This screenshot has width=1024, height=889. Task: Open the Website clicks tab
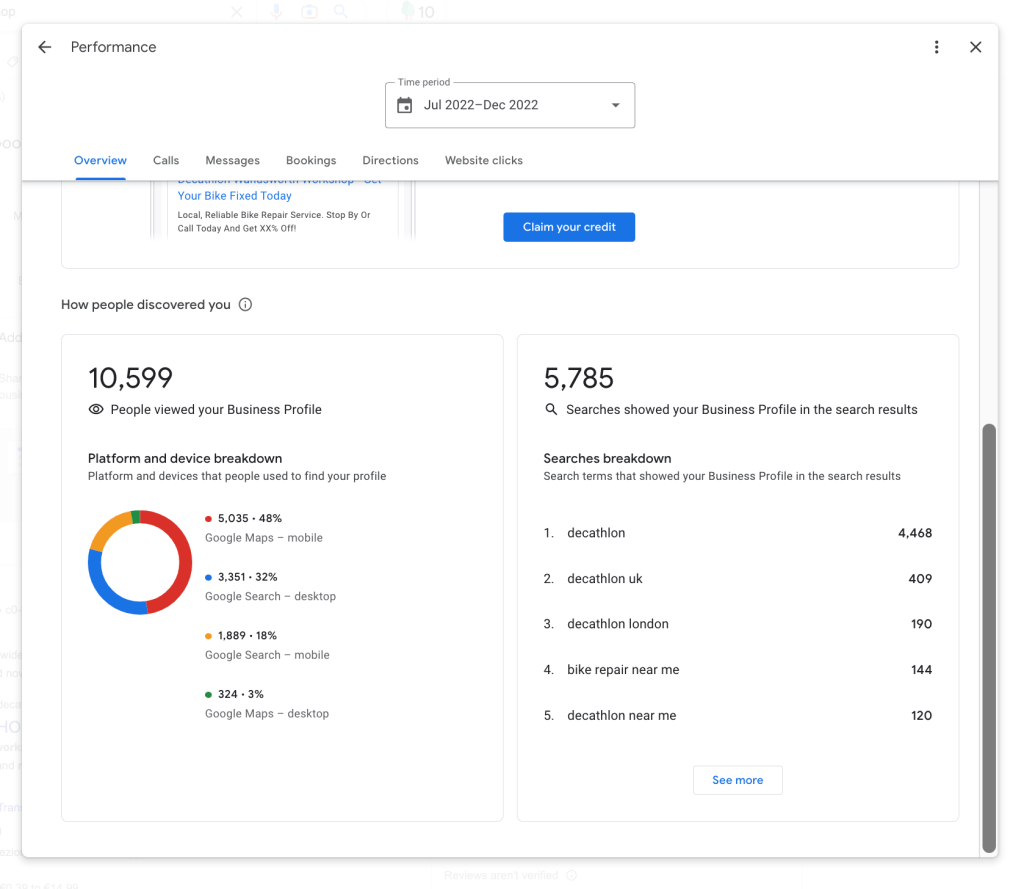(x=484, y=161)
